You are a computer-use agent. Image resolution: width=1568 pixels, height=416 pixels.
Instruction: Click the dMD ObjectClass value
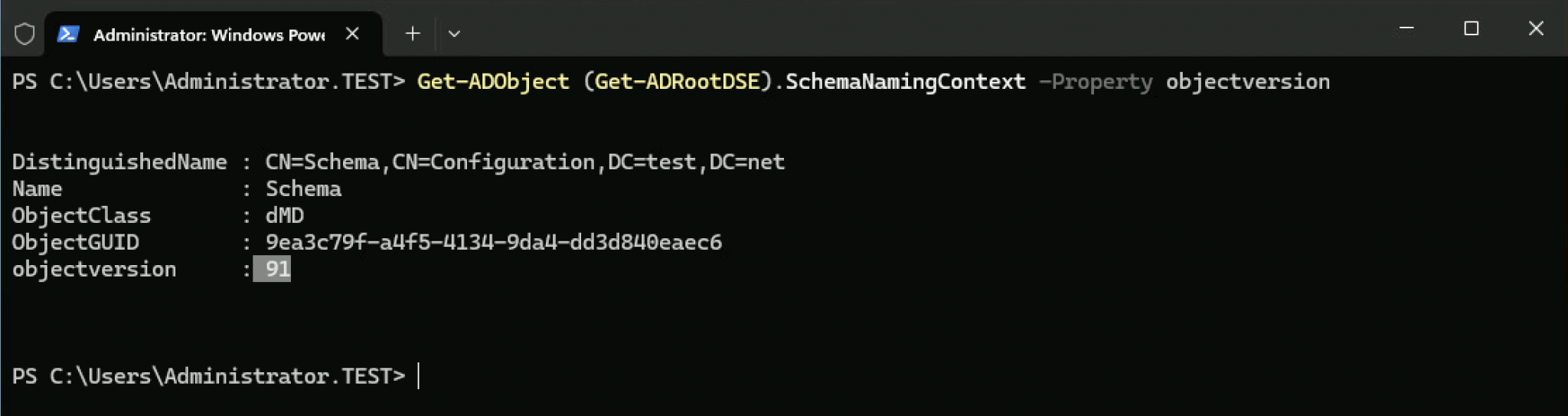point(284,215)
